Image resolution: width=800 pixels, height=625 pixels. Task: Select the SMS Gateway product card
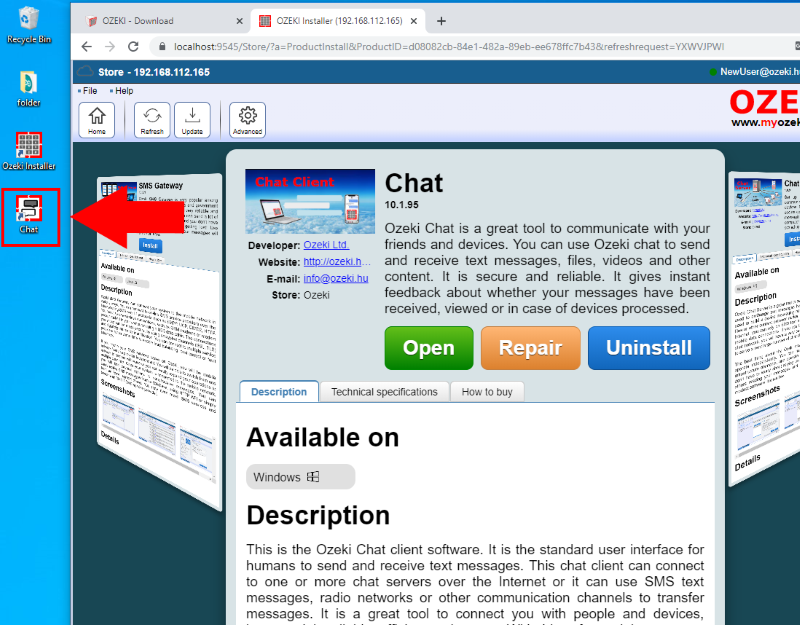[x=159, y=342]
